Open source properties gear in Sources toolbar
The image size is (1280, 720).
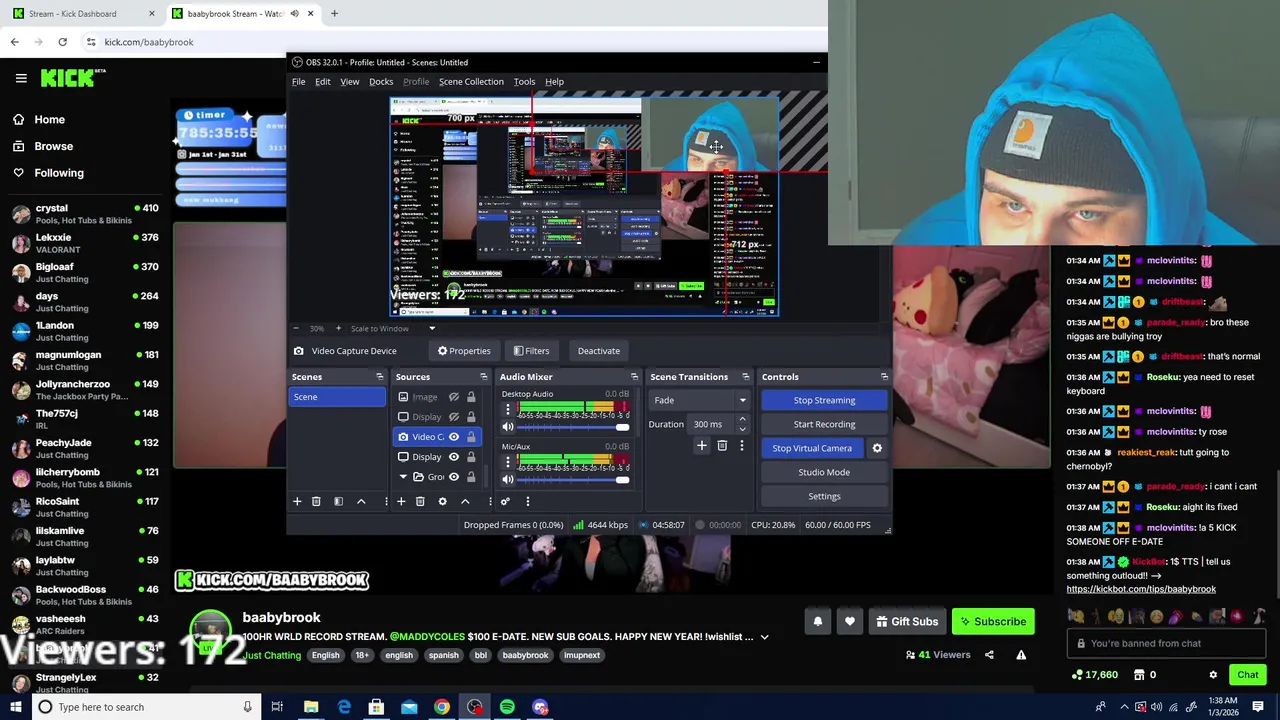(442, 501)
